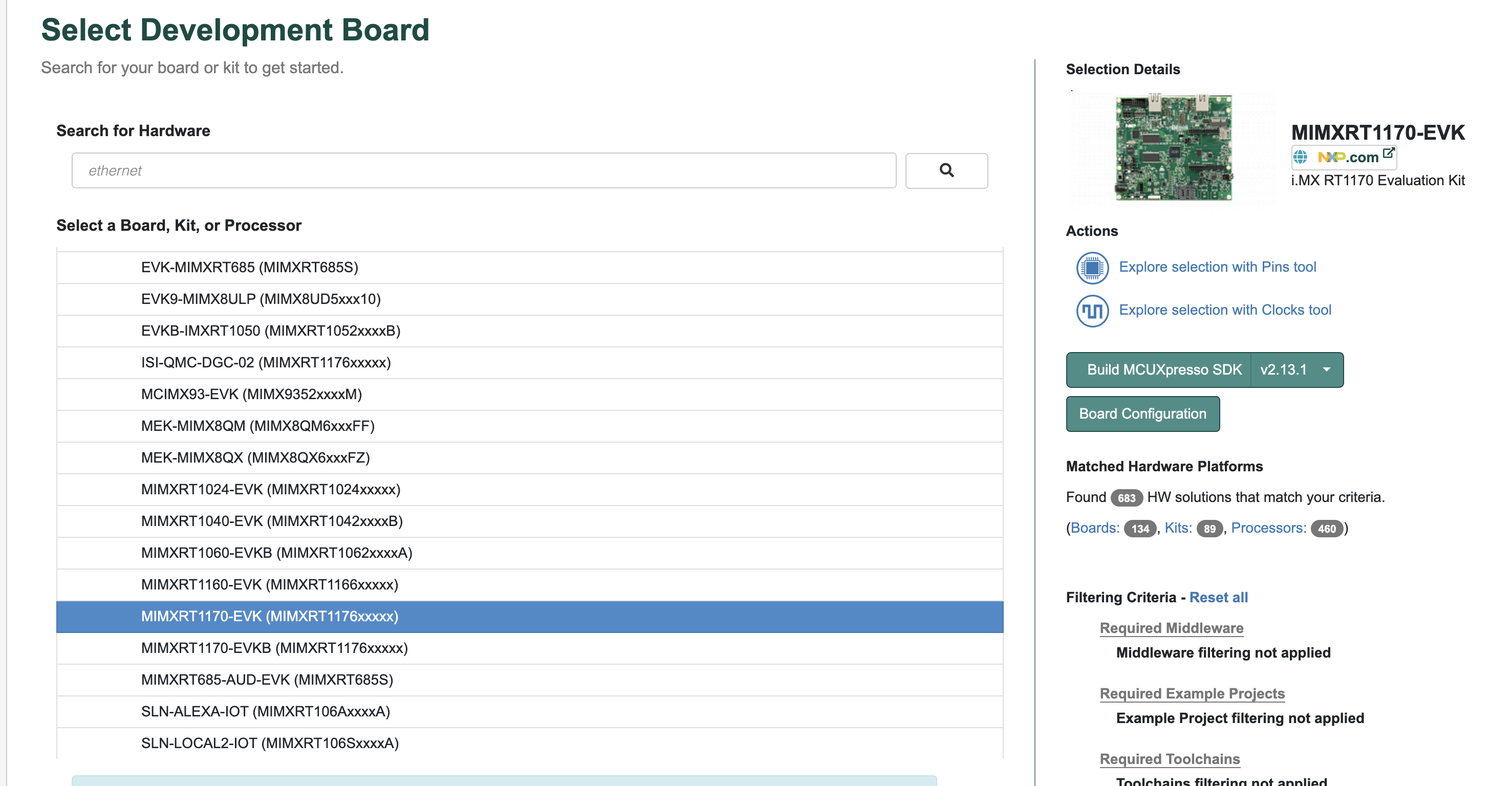Screen dimensions: 1512x786
Task: Click the Clocks tool waveform icon
Action: pos(1092,311)
